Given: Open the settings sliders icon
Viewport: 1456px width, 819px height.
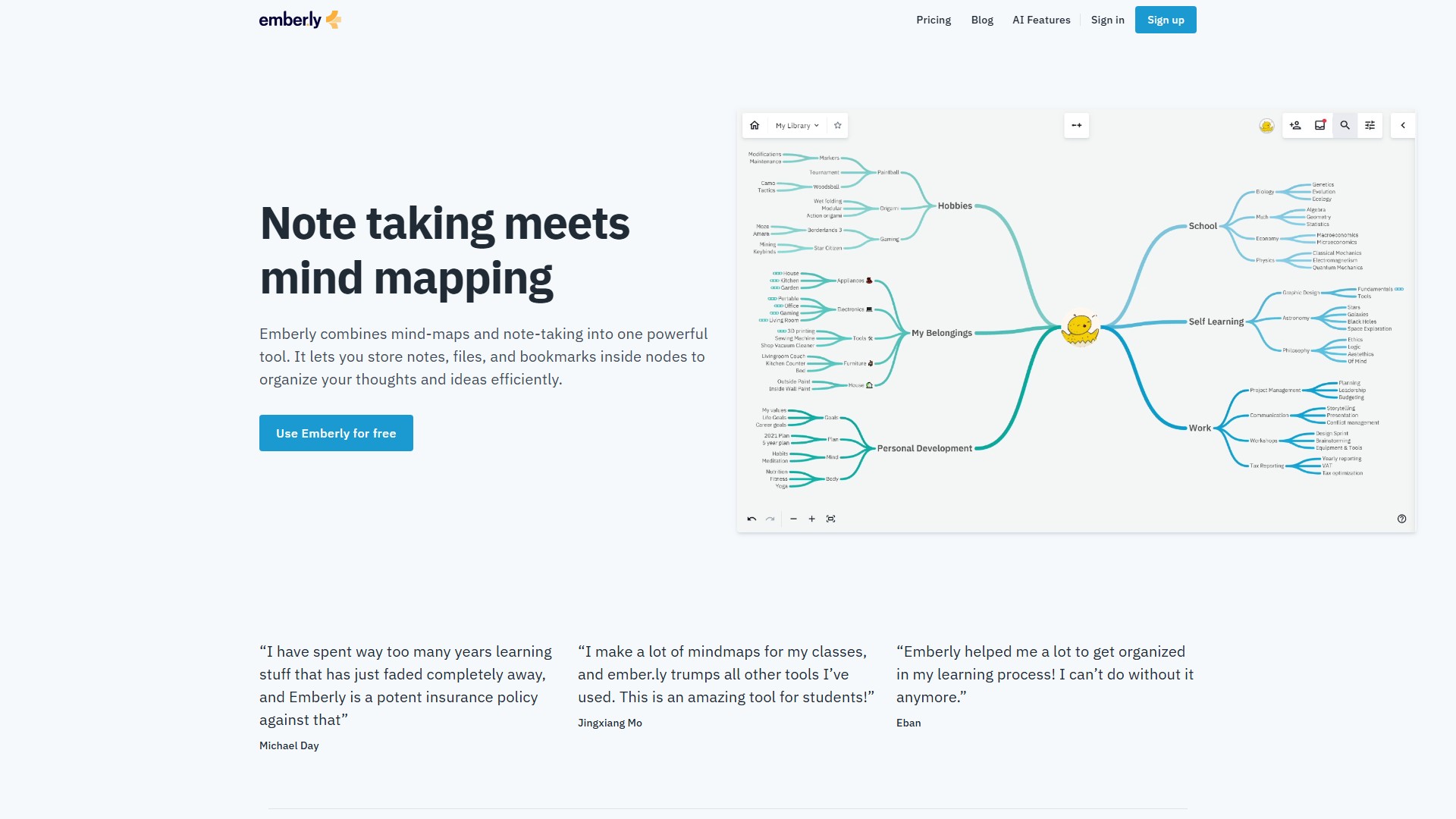Looking at the screenshot, I should point(1370,126).
